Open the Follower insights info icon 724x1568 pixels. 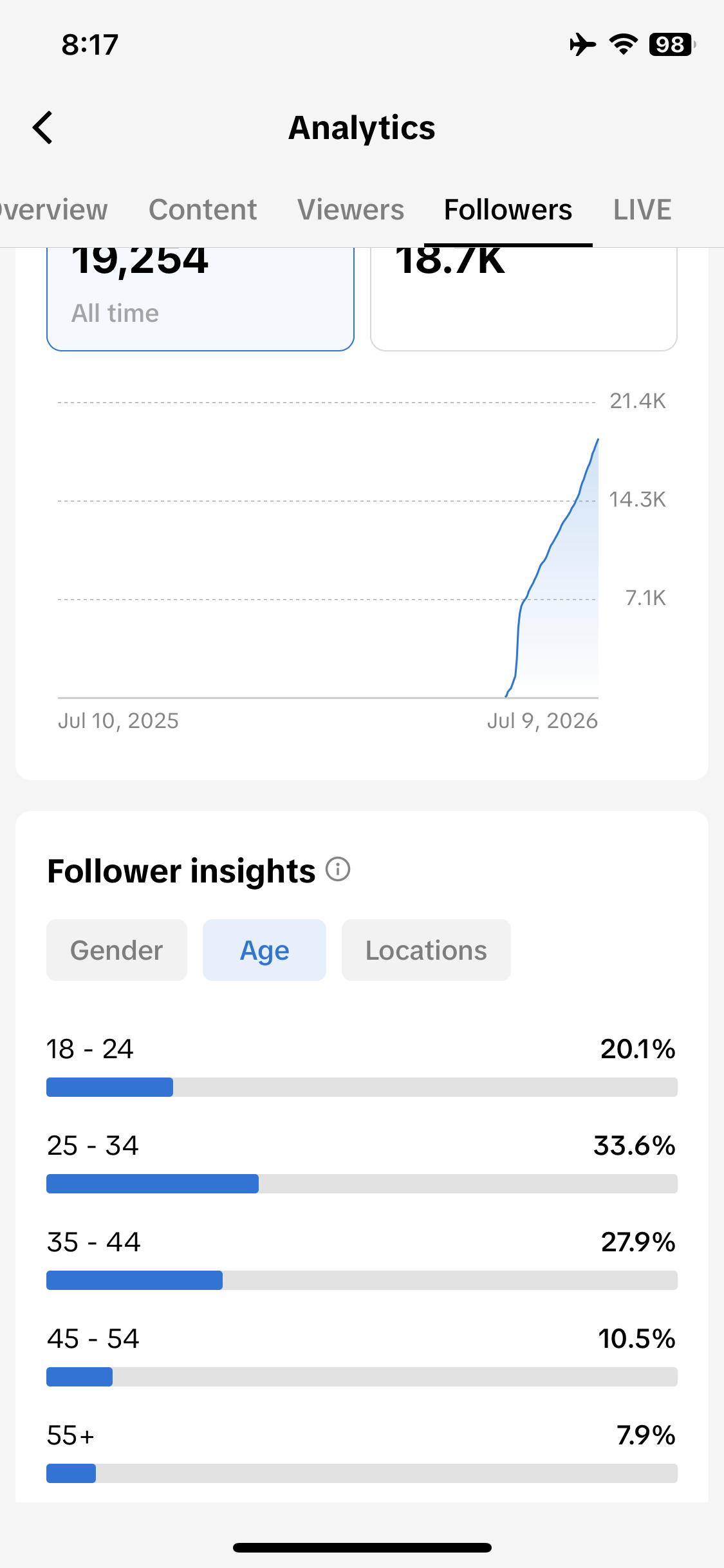pyautogui.click(x=338, y=870)
